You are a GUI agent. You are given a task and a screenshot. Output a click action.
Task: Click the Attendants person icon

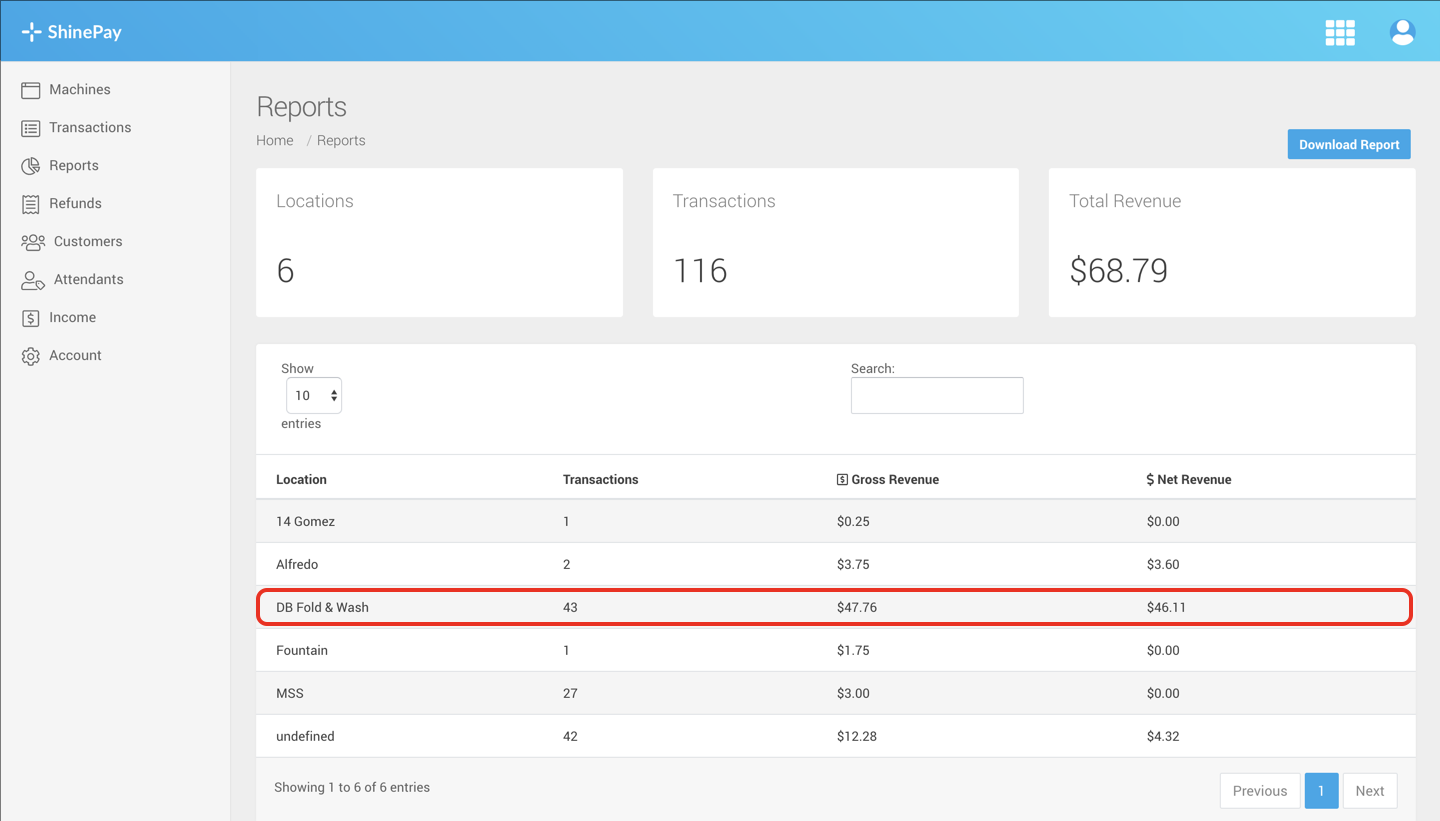(33, 280)
